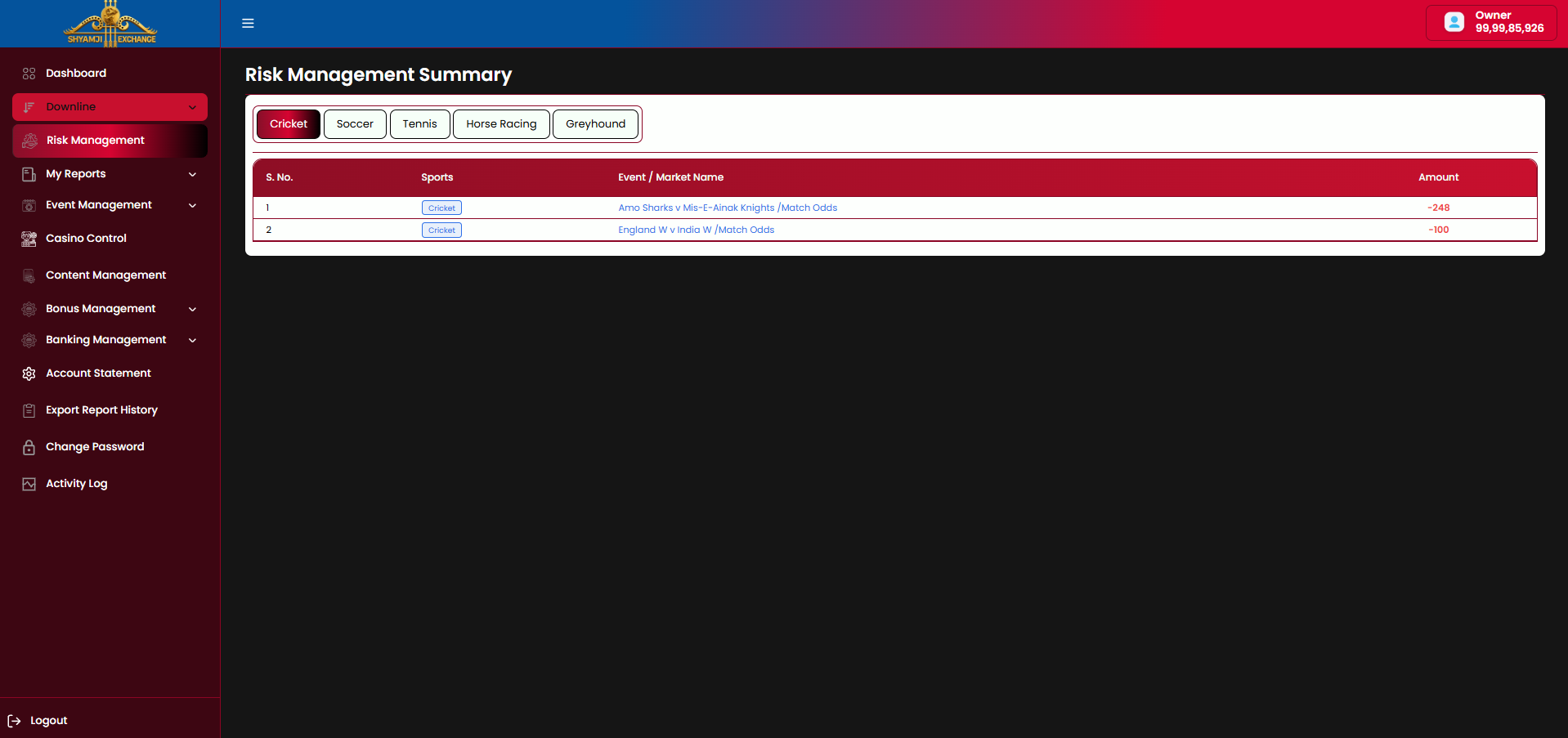Click the Owner profile avatar icon
The height and width of the screenshot is (738, 1568).
(1454, 22)
